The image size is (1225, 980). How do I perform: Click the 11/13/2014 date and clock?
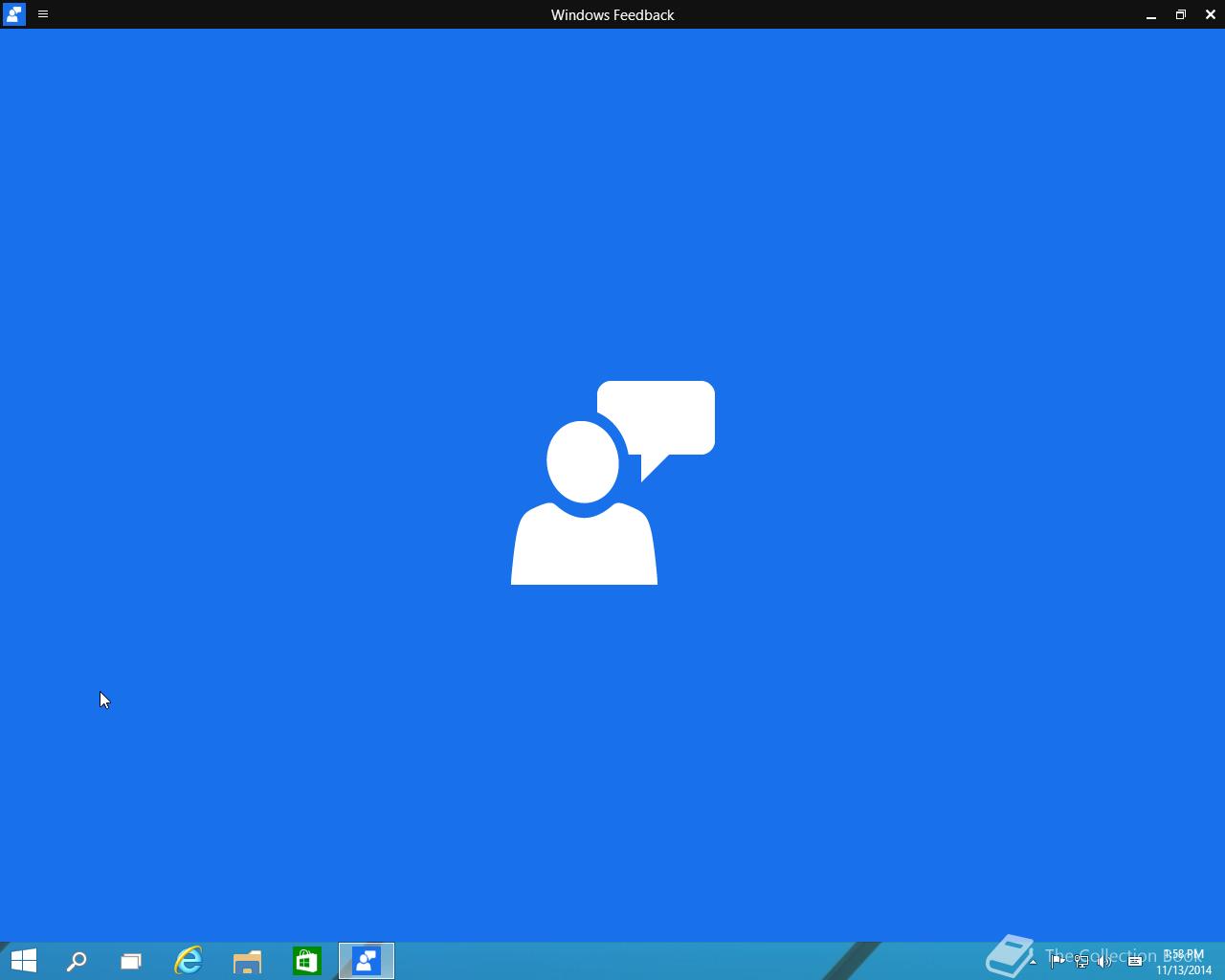[x=1184, y=962]
